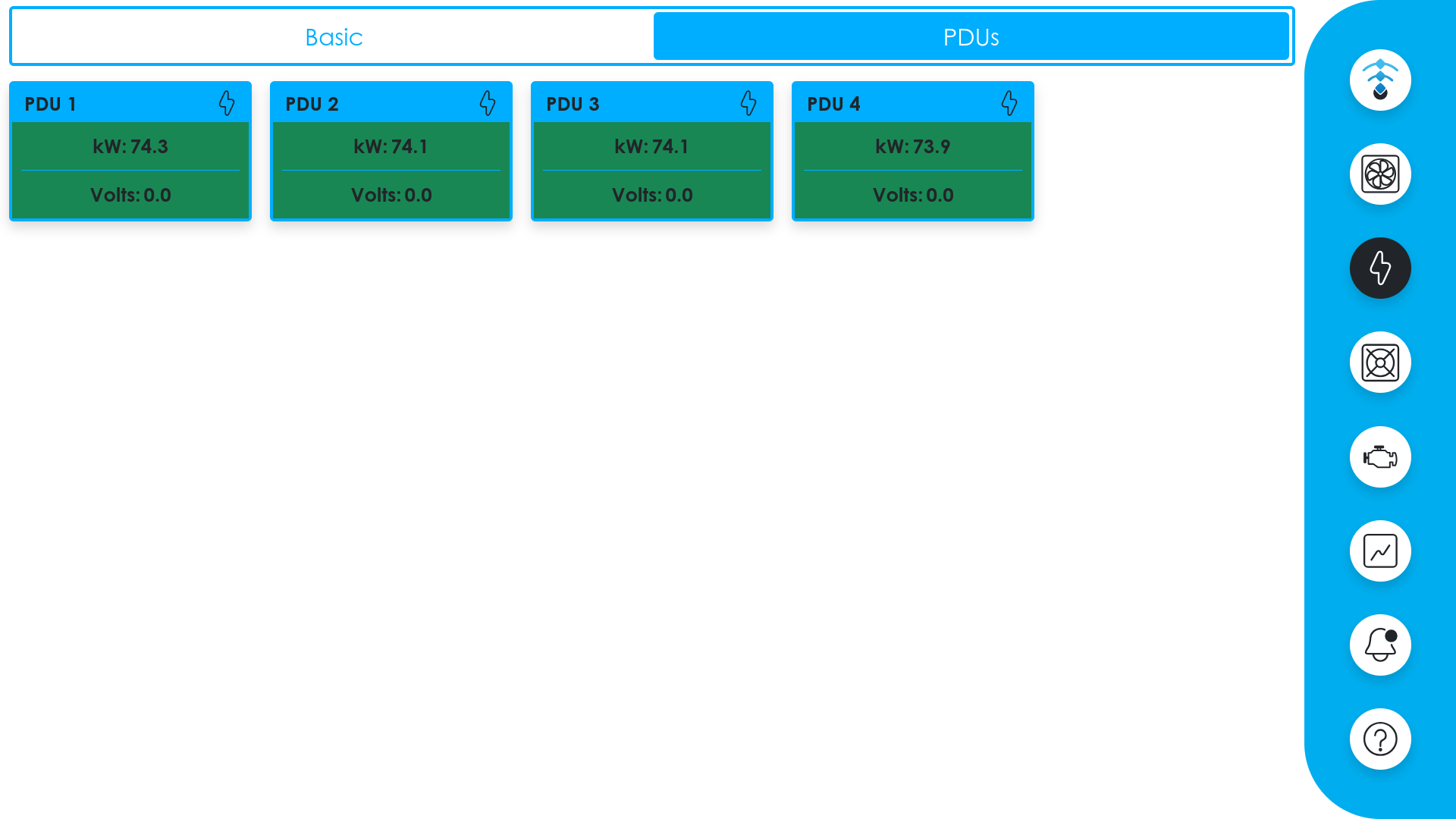1456x819 pixels.
Task: Select the PDU 4 card
Action: (912, 150)
